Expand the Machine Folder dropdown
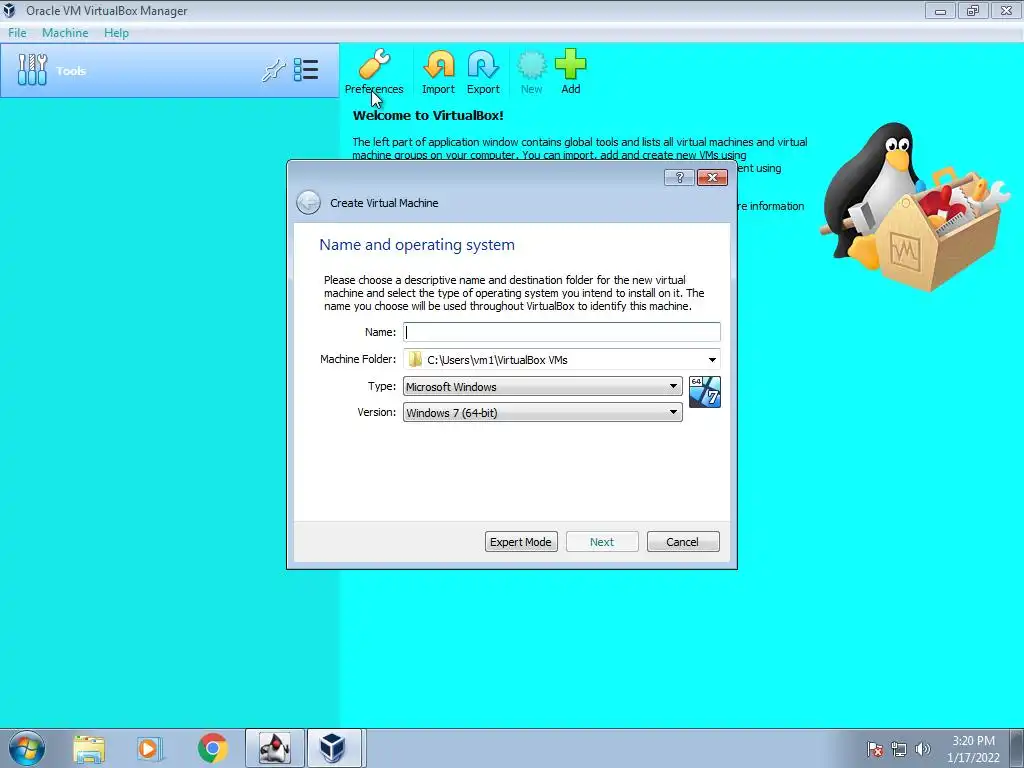Viewport: 1024px width, 768px height. tap(712, 360)
